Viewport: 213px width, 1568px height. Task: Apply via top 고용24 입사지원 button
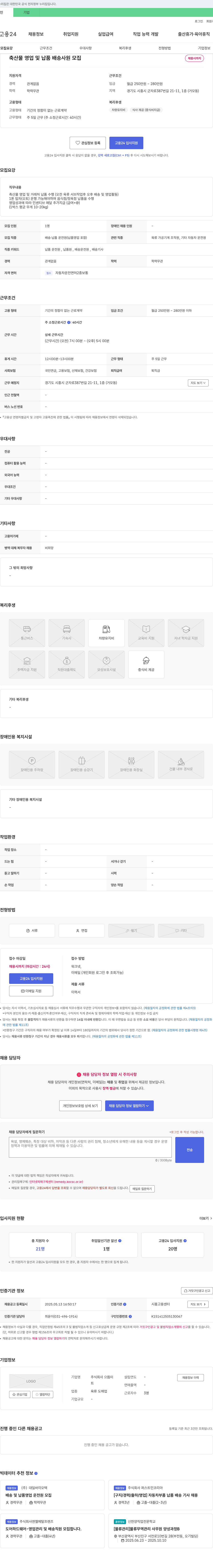point(126,143)
